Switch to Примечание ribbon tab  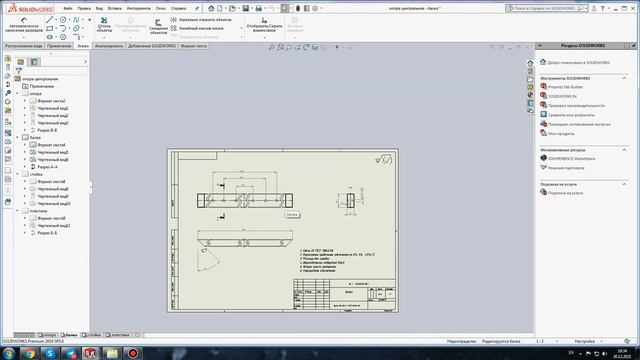click(59, 46)
